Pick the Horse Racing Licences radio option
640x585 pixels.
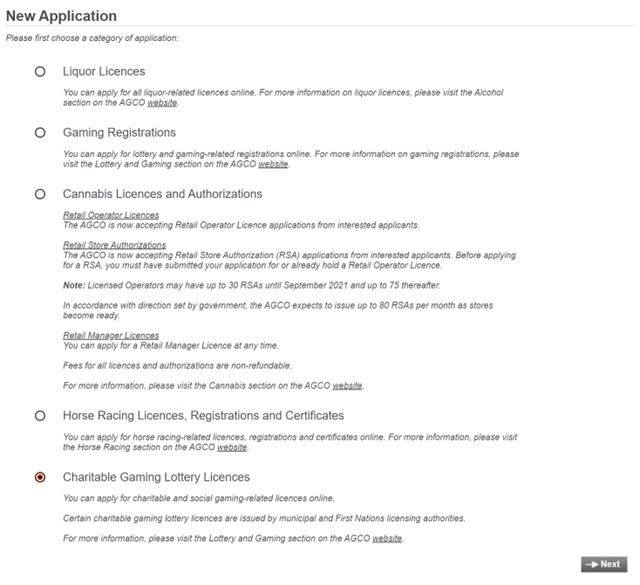point(40,415)
